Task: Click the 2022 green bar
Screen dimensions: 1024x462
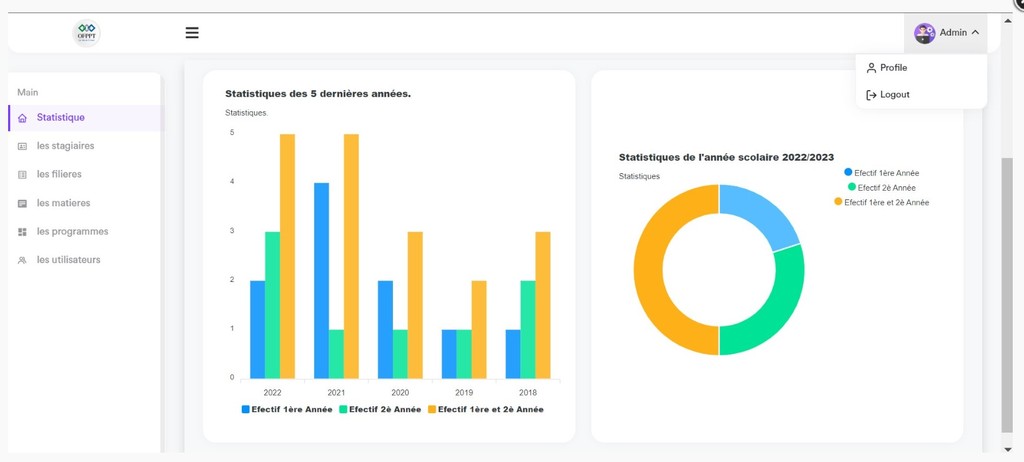Action: (272, 305)
